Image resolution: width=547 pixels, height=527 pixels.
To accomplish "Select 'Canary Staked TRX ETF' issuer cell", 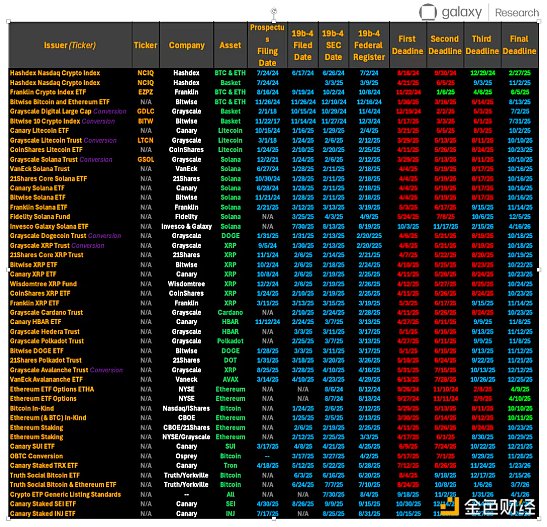I will point(44,466).
